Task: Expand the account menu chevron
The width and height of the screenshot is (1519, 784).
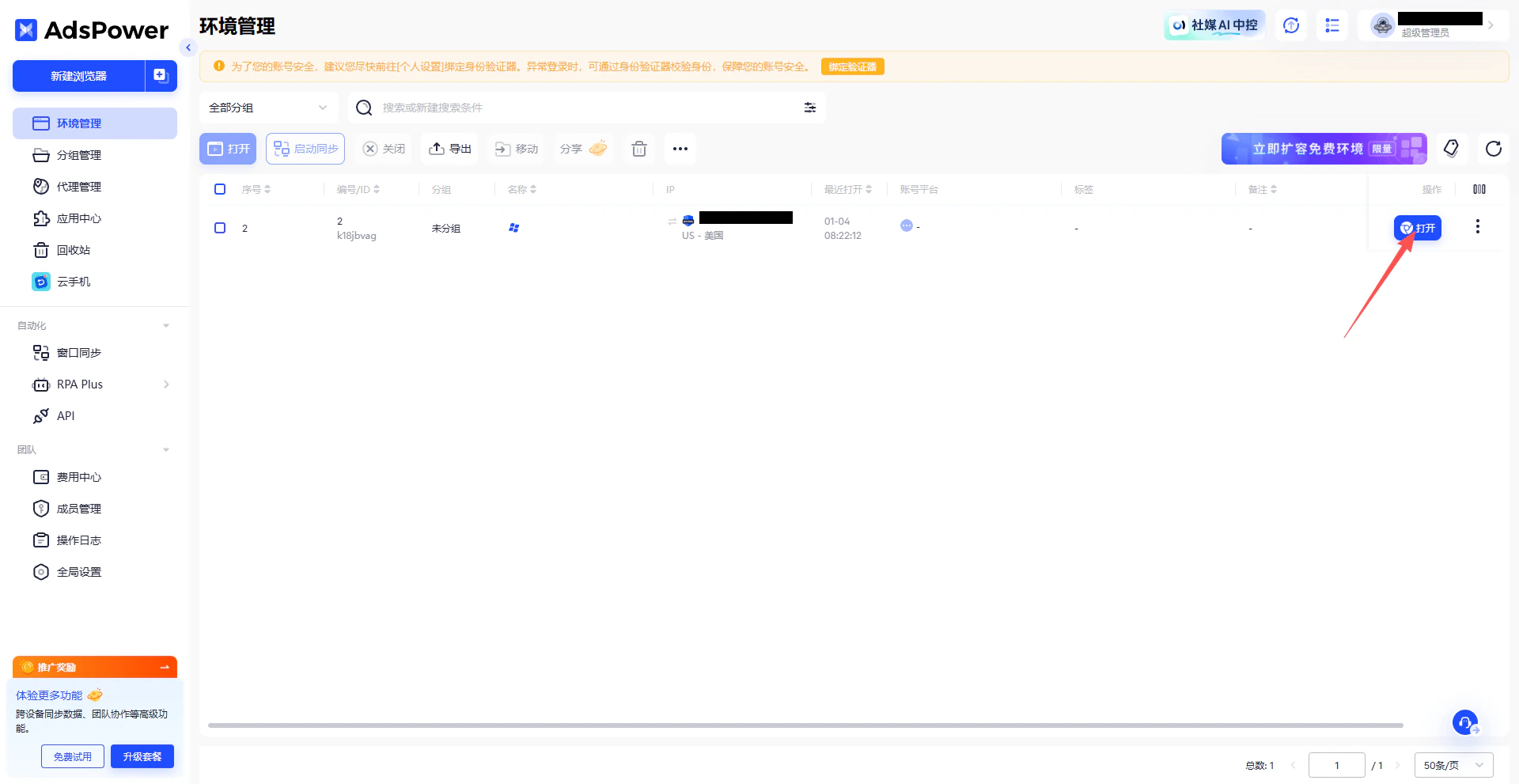Action: (1491, 25)
